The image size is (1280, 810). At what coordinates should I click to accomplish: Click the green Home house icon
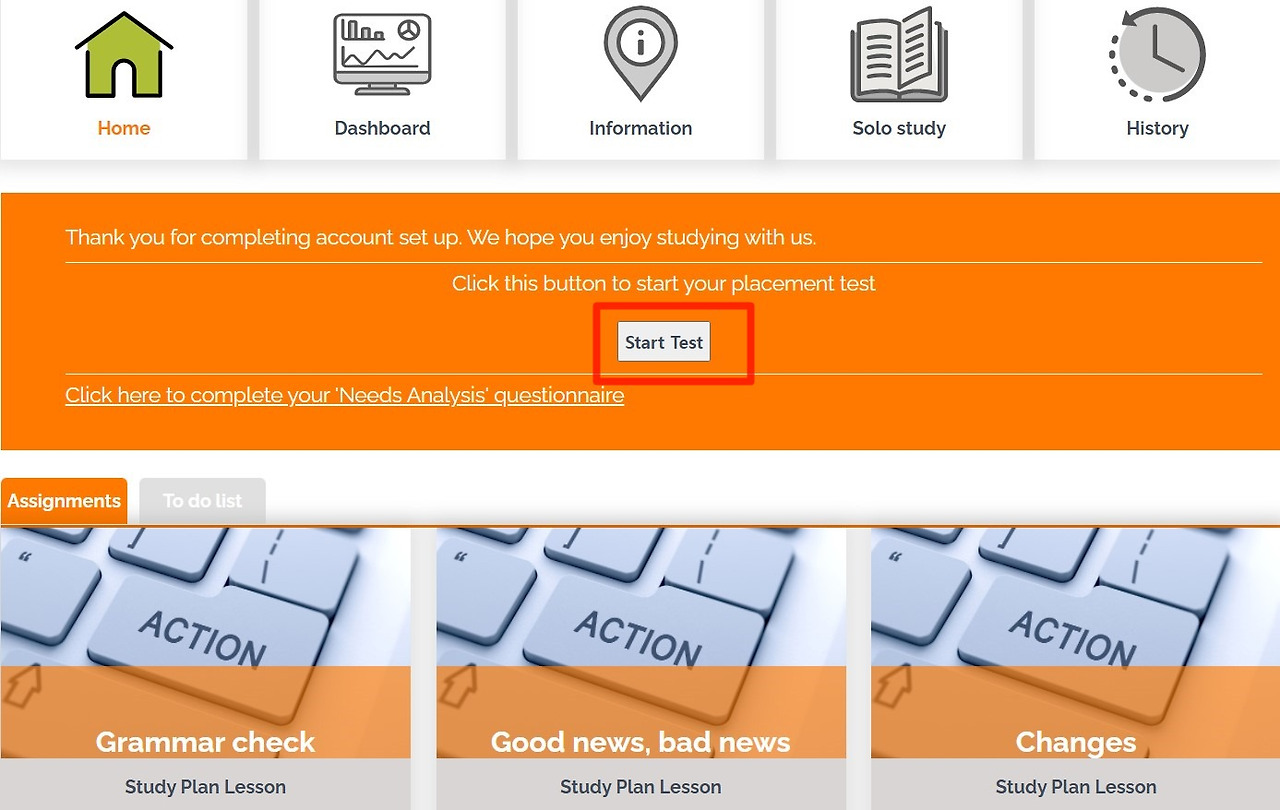(124, 55)
